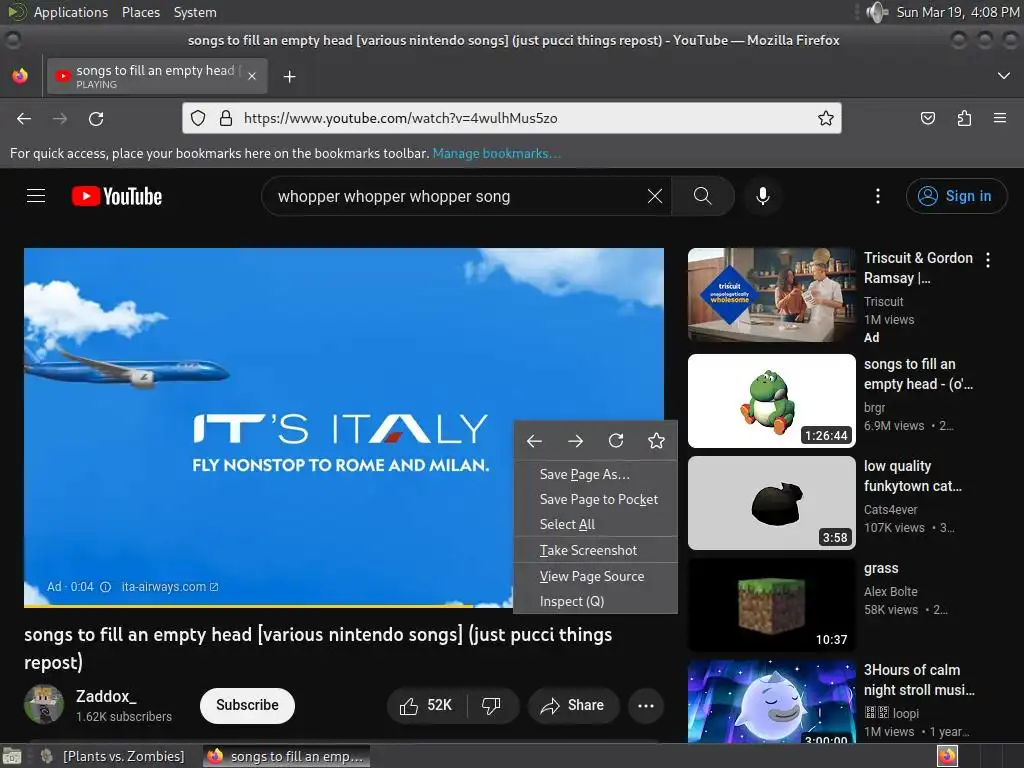Open the Extensions puzzle icon

[964, 118]
